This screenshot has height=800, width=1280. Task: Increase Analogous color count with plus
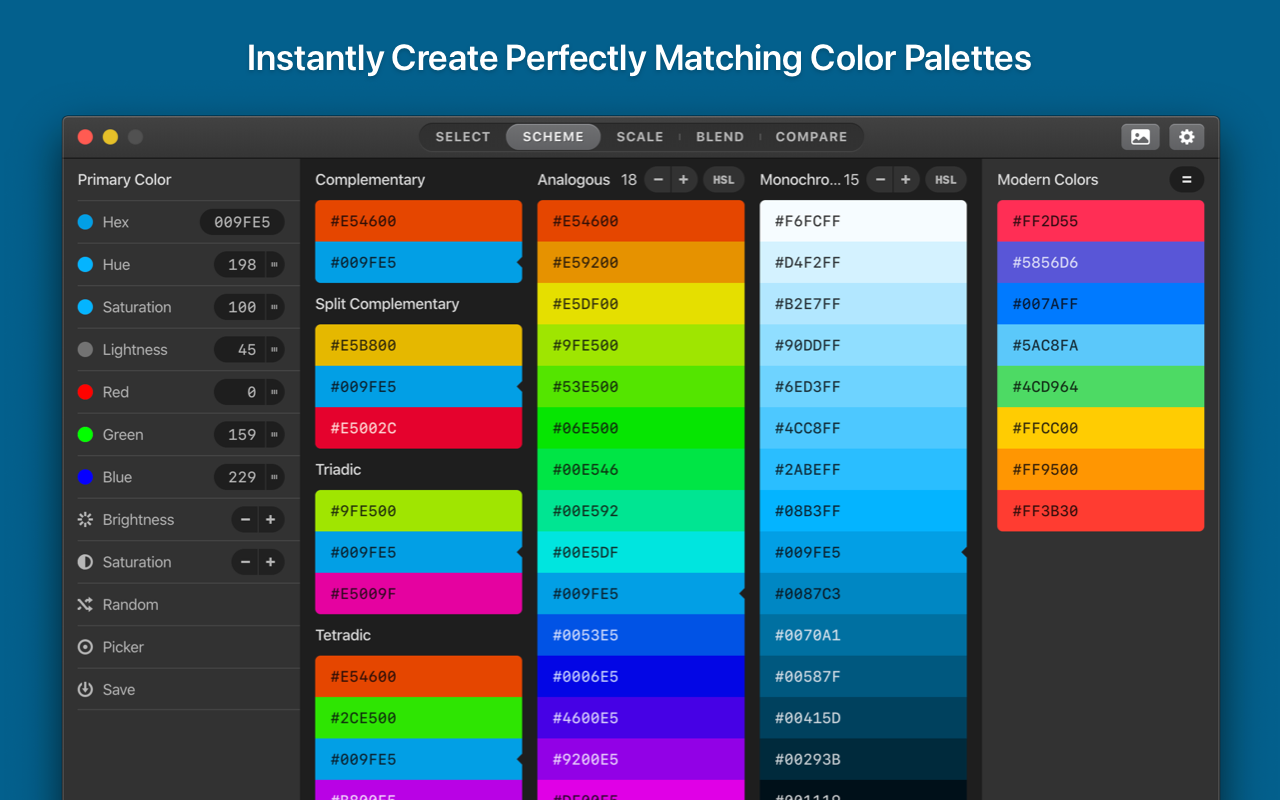(x=683, y=180)
